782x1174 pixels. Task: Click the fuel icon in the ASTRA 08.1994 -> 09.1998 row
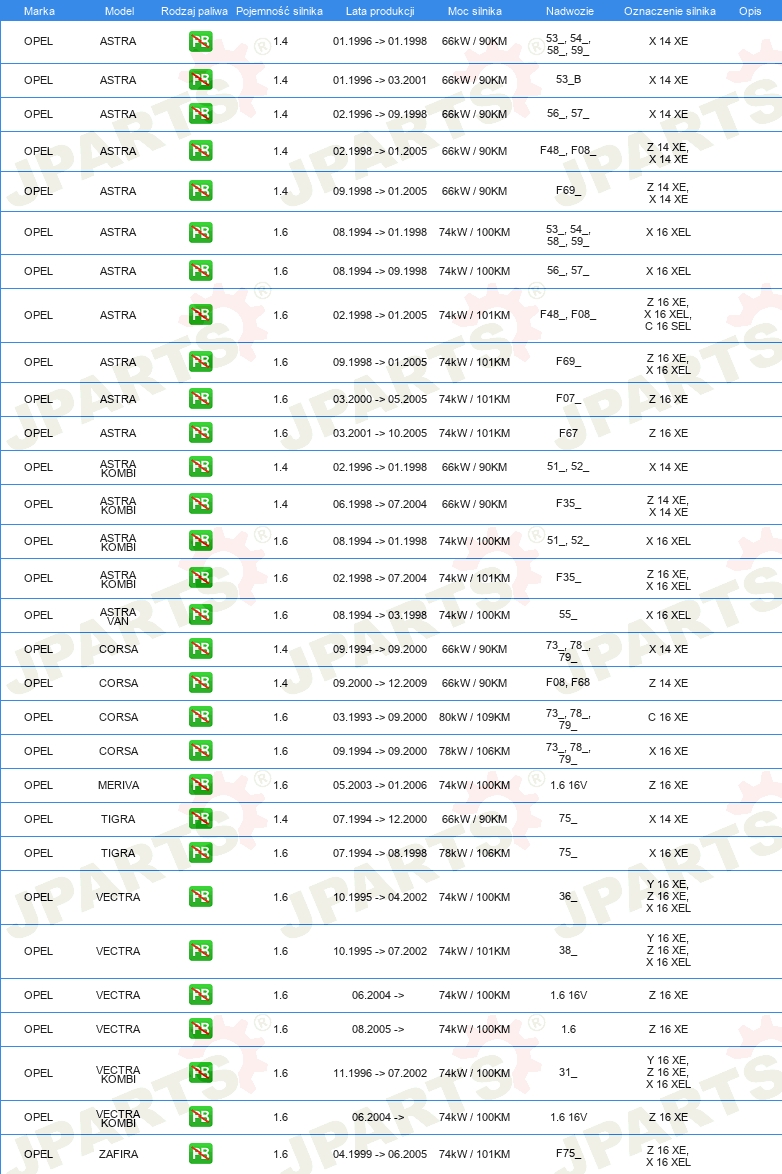tap(200, 270)
